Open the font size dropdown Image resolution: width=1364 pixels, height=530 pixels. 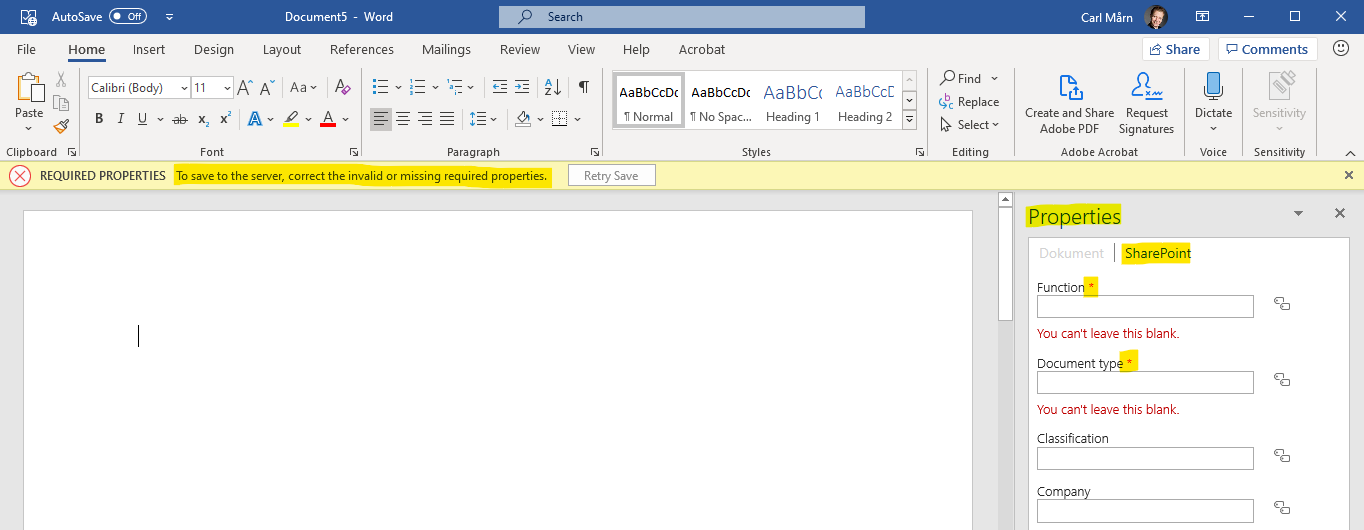(x=227, y=88)
